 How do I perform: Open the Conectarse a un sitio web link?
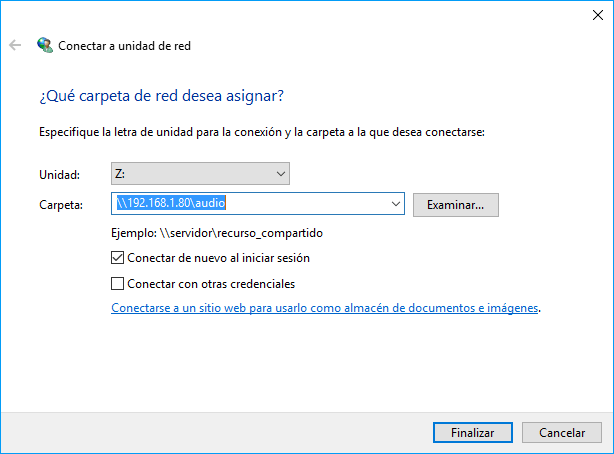325,308
